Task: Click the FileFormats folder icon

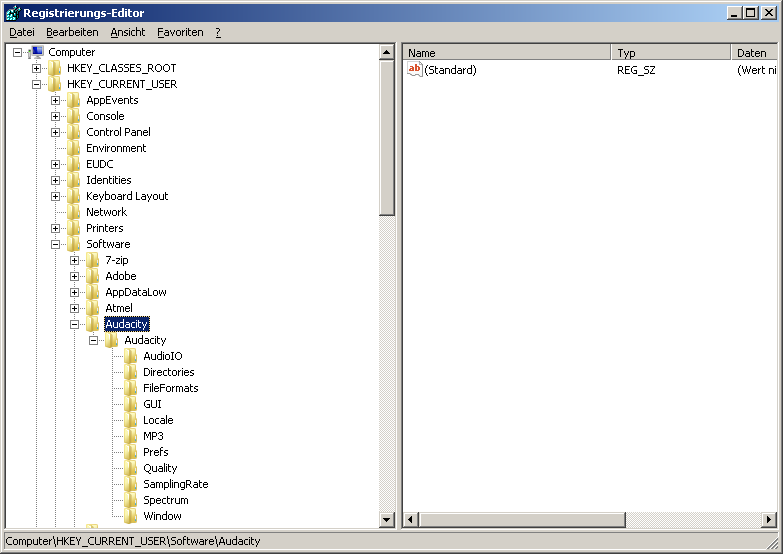Action: pos(131,388)
